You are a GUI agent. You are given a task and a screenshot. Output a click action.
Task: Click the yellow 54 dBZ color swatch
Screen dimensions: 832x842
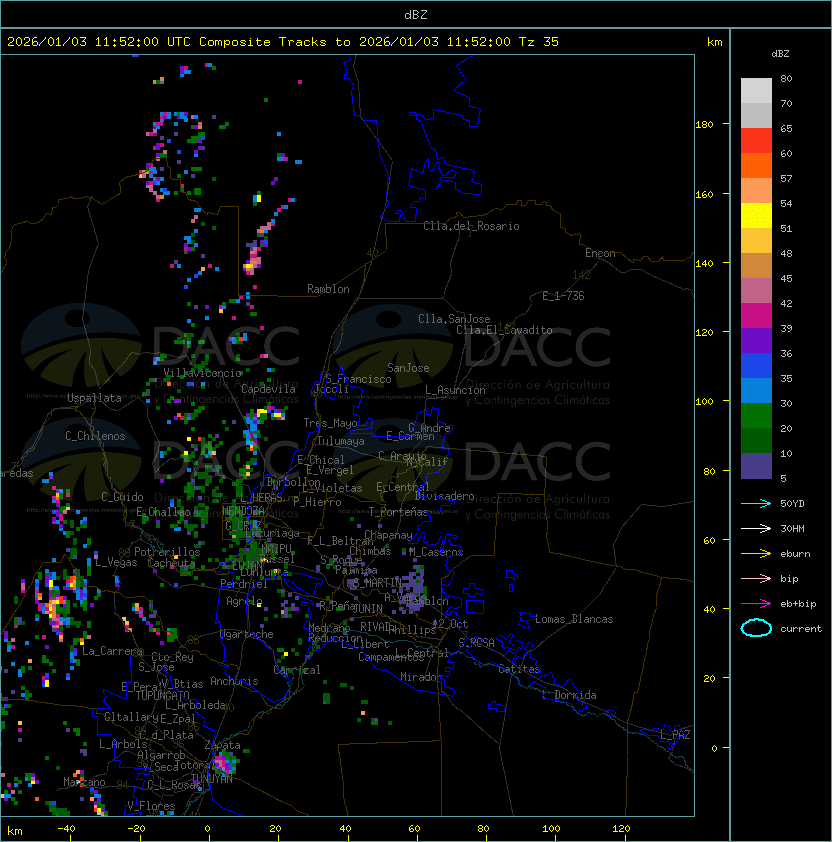(x=756, y=216)
